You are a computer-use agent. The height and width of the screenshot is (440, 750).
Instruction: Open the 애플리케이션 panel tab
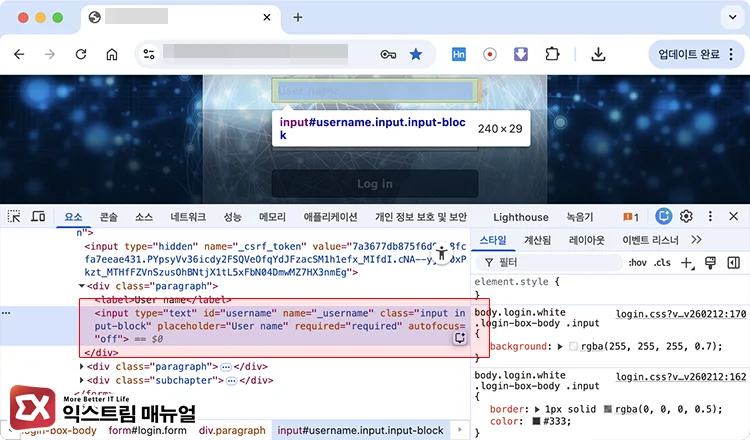point(330,217)
